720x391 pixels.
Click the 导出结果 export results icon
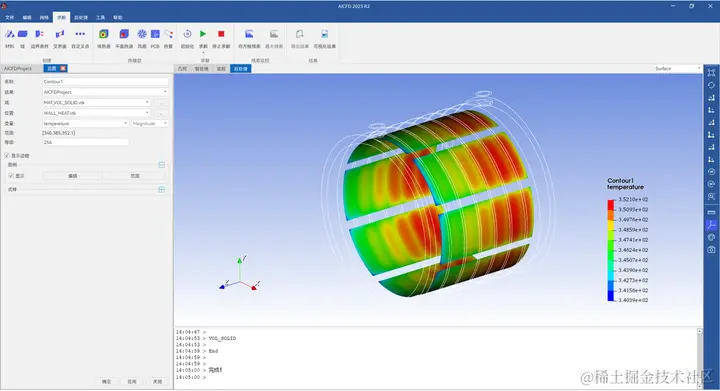(300, 34)
